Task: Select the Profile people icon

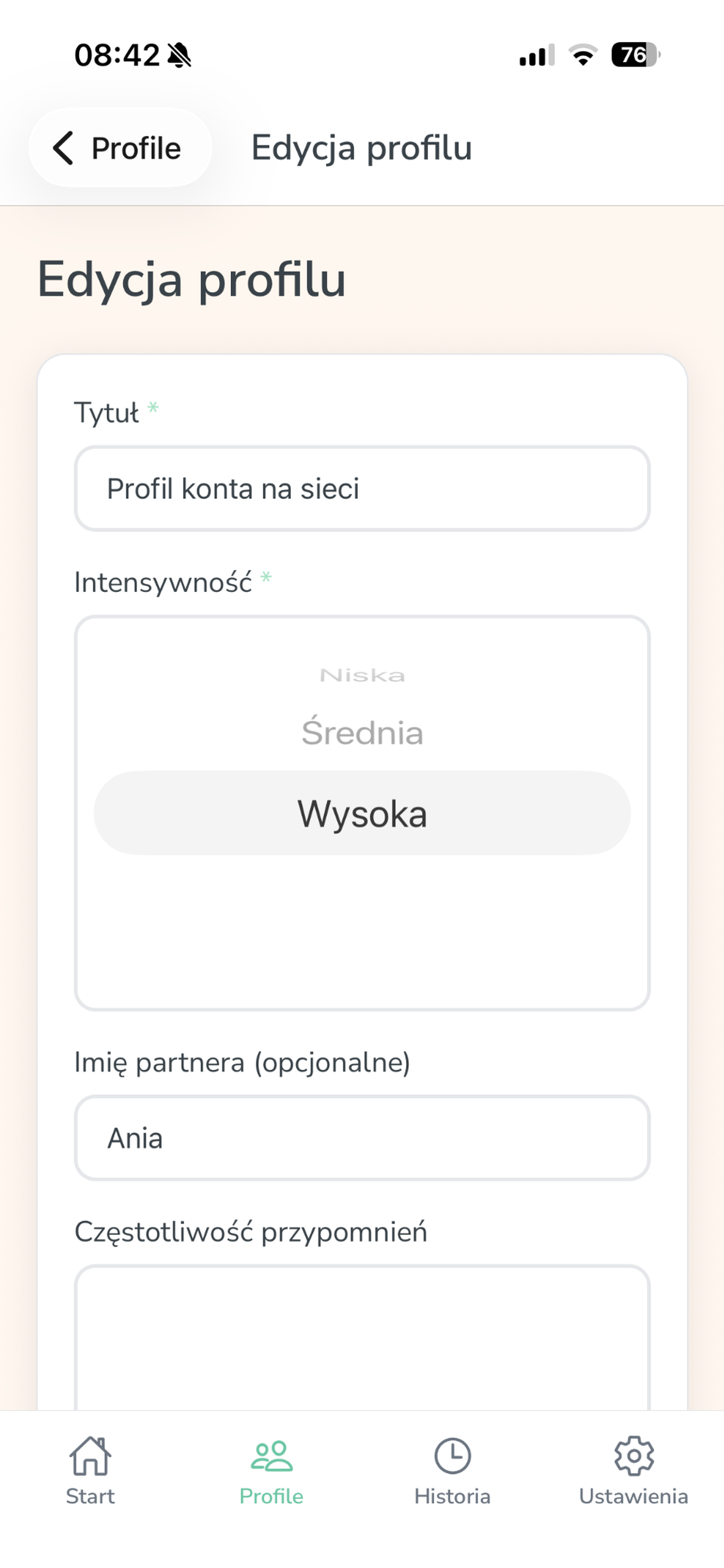Action: click(271, 1456)
